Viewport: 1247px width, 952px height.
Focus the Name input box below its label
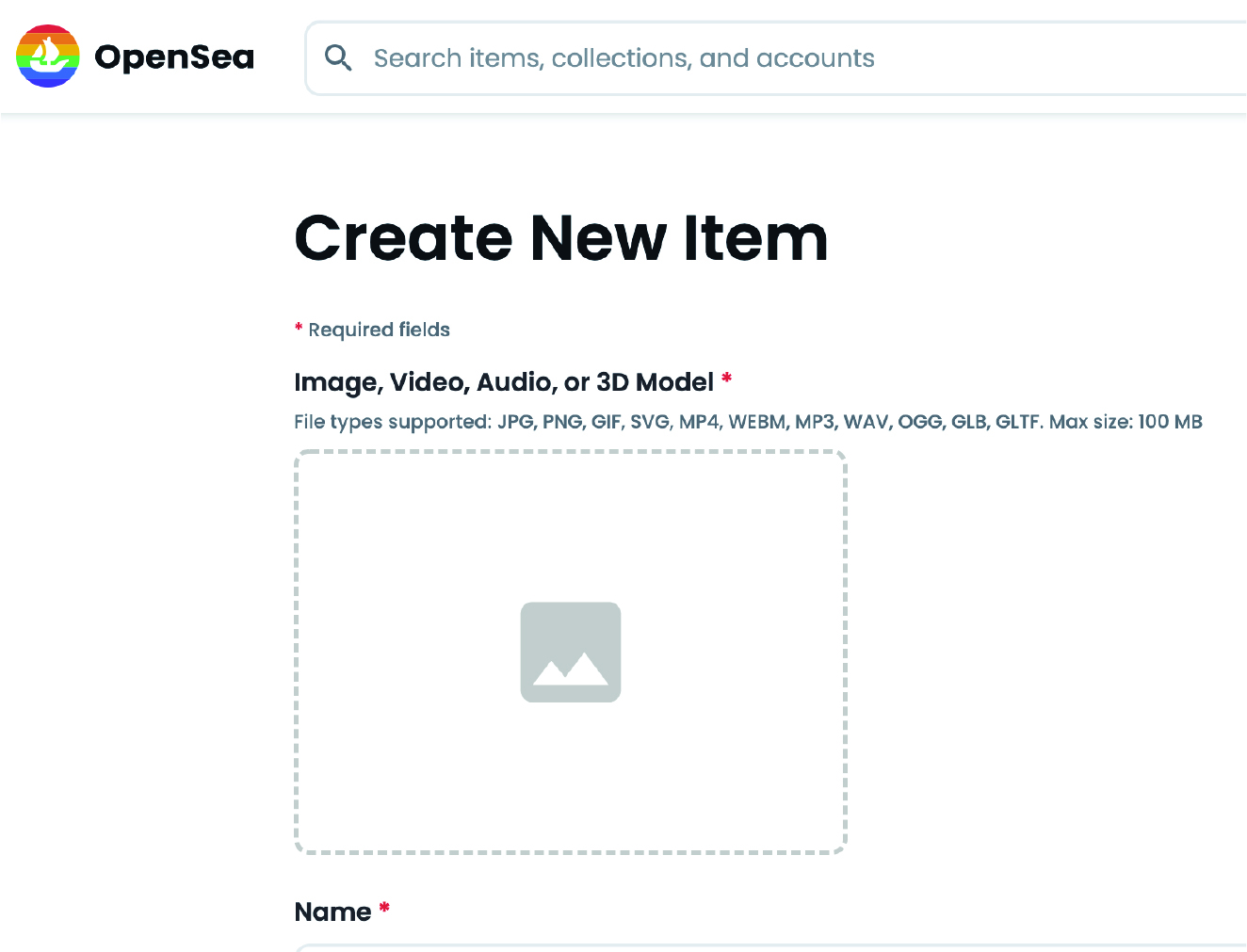(753, 947)
